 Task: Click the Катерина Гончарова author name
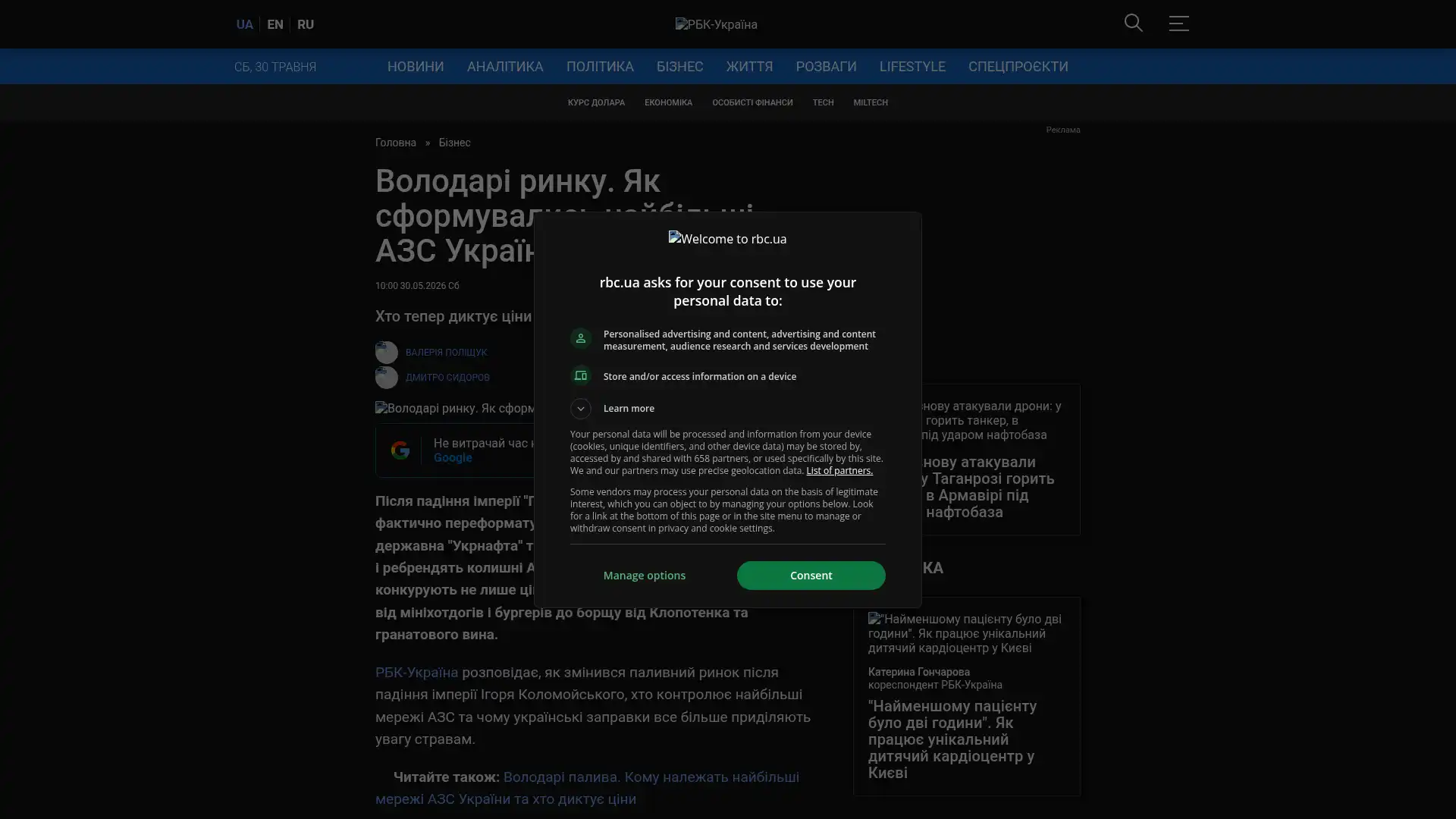[919, 672]
